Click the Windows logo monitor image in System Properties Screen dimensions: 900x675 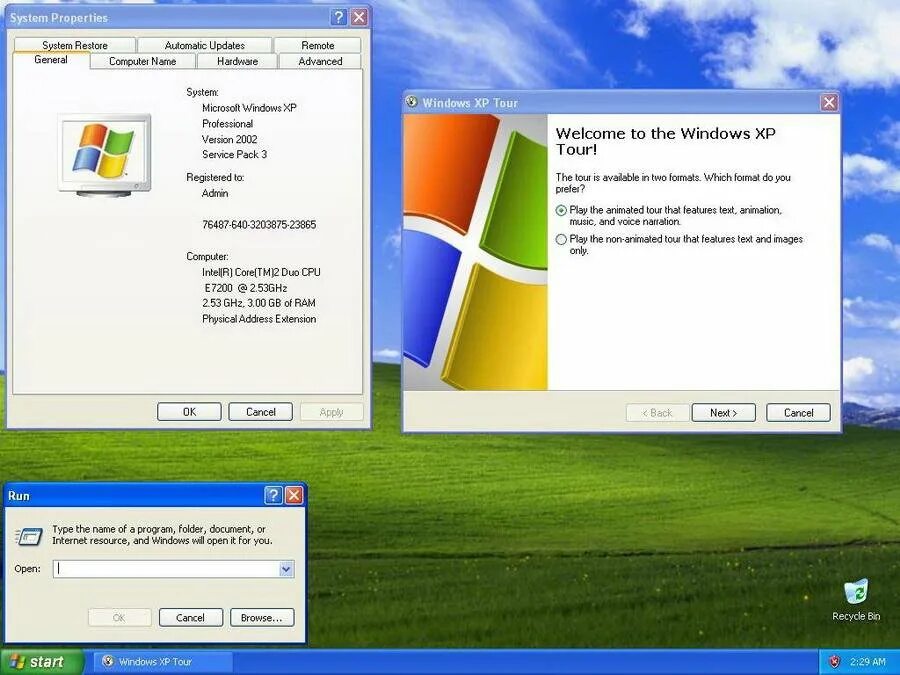(x=104, y=156)
